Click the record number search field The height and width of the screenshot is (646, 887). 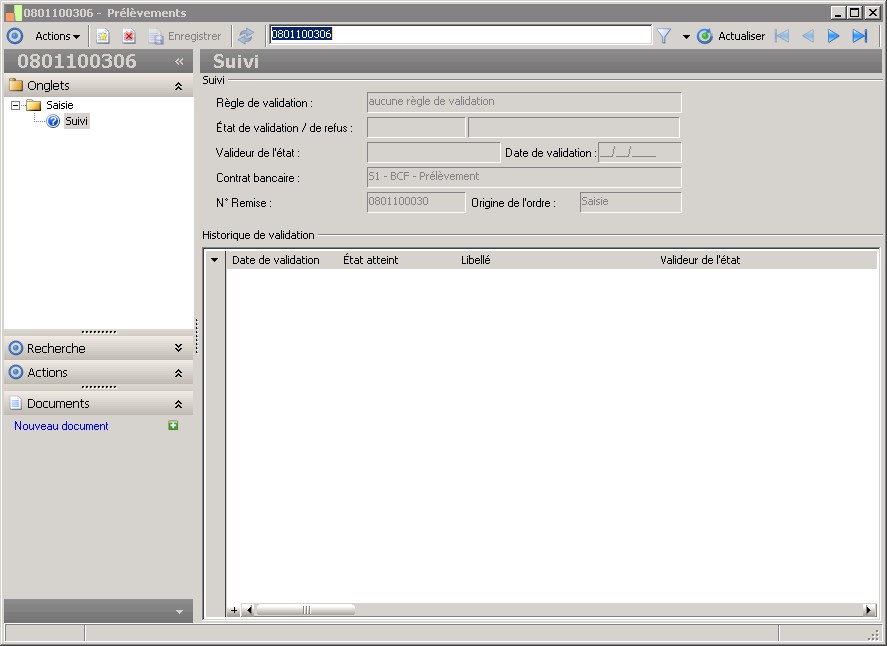pyautogui.click(x=460, y=35)
